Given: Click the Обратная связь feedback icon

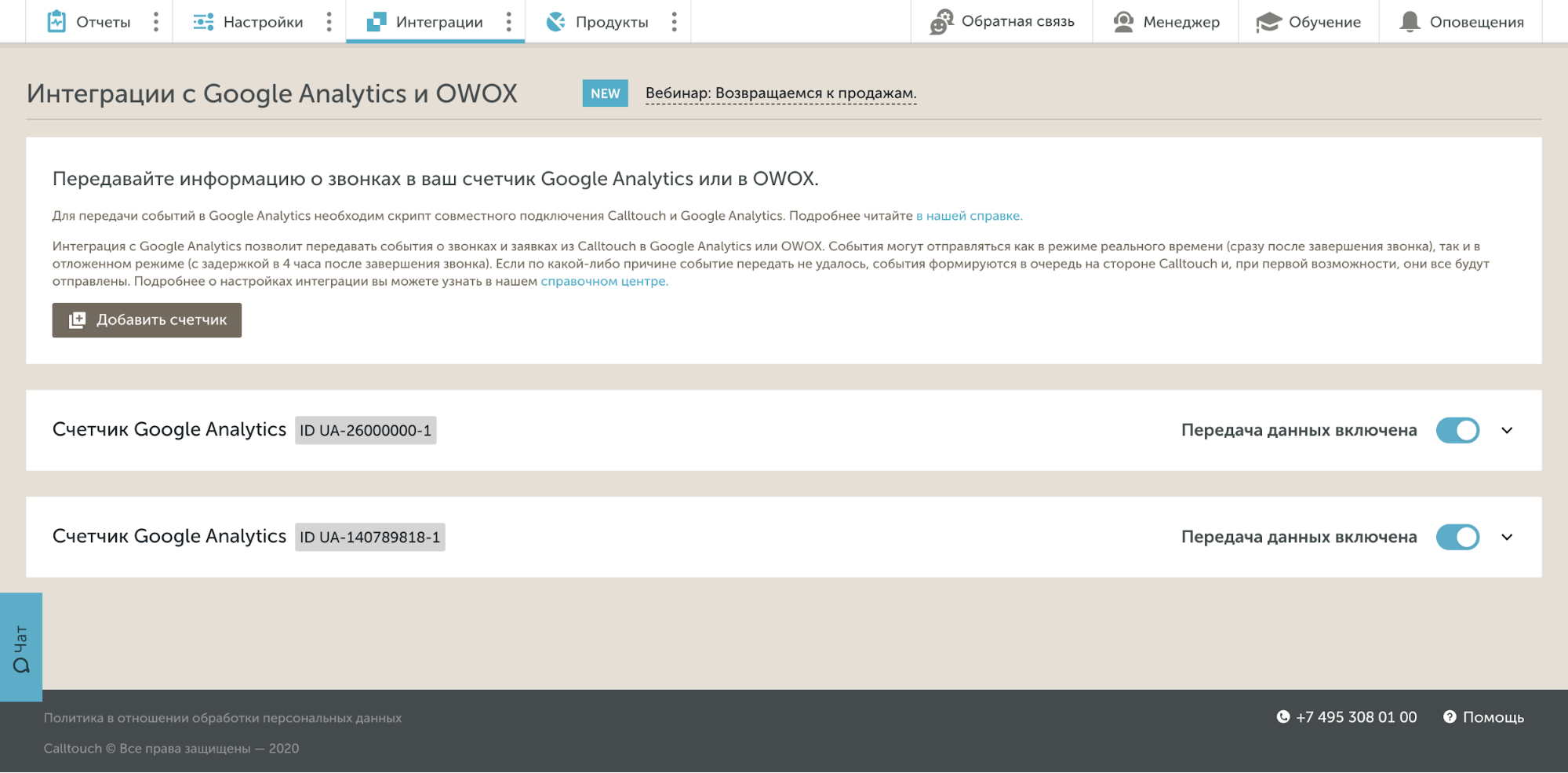Looking at the screenshot, I should [x=941, y=22].
